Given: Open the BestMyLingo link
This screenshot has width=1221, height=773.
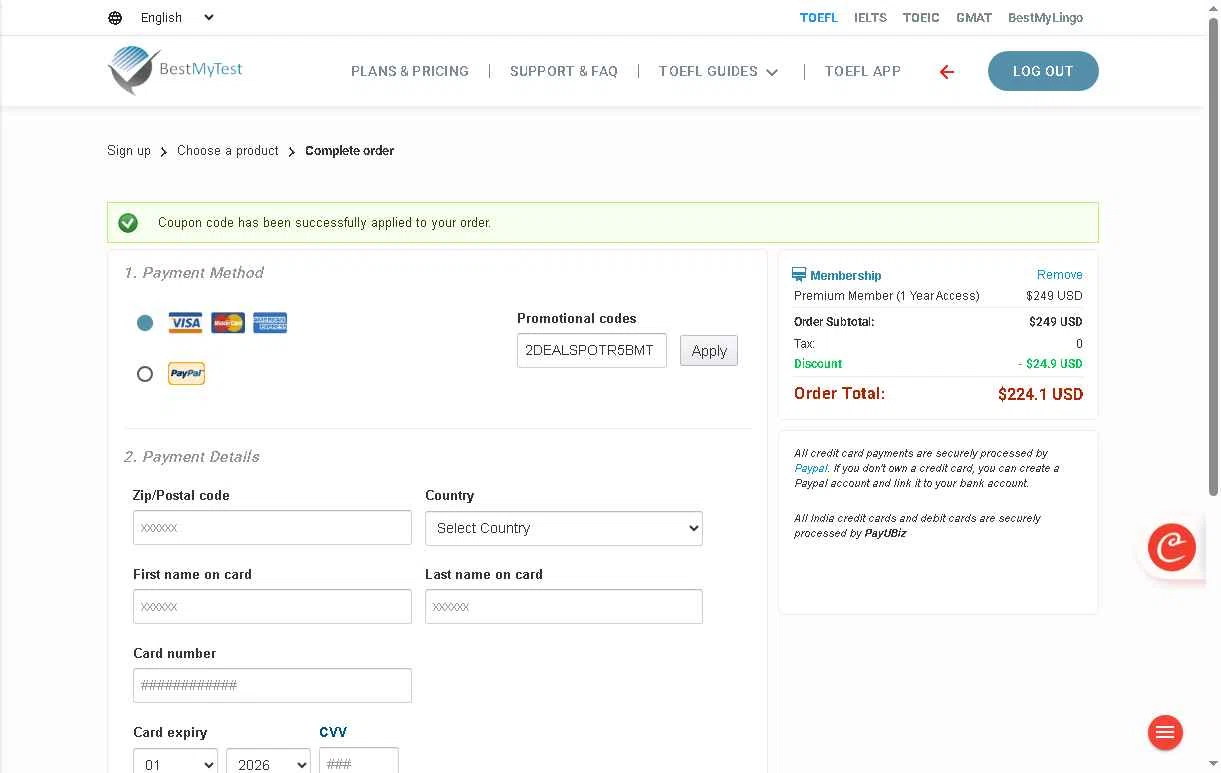Looking at the screenshot, I should pos(1045,18).
